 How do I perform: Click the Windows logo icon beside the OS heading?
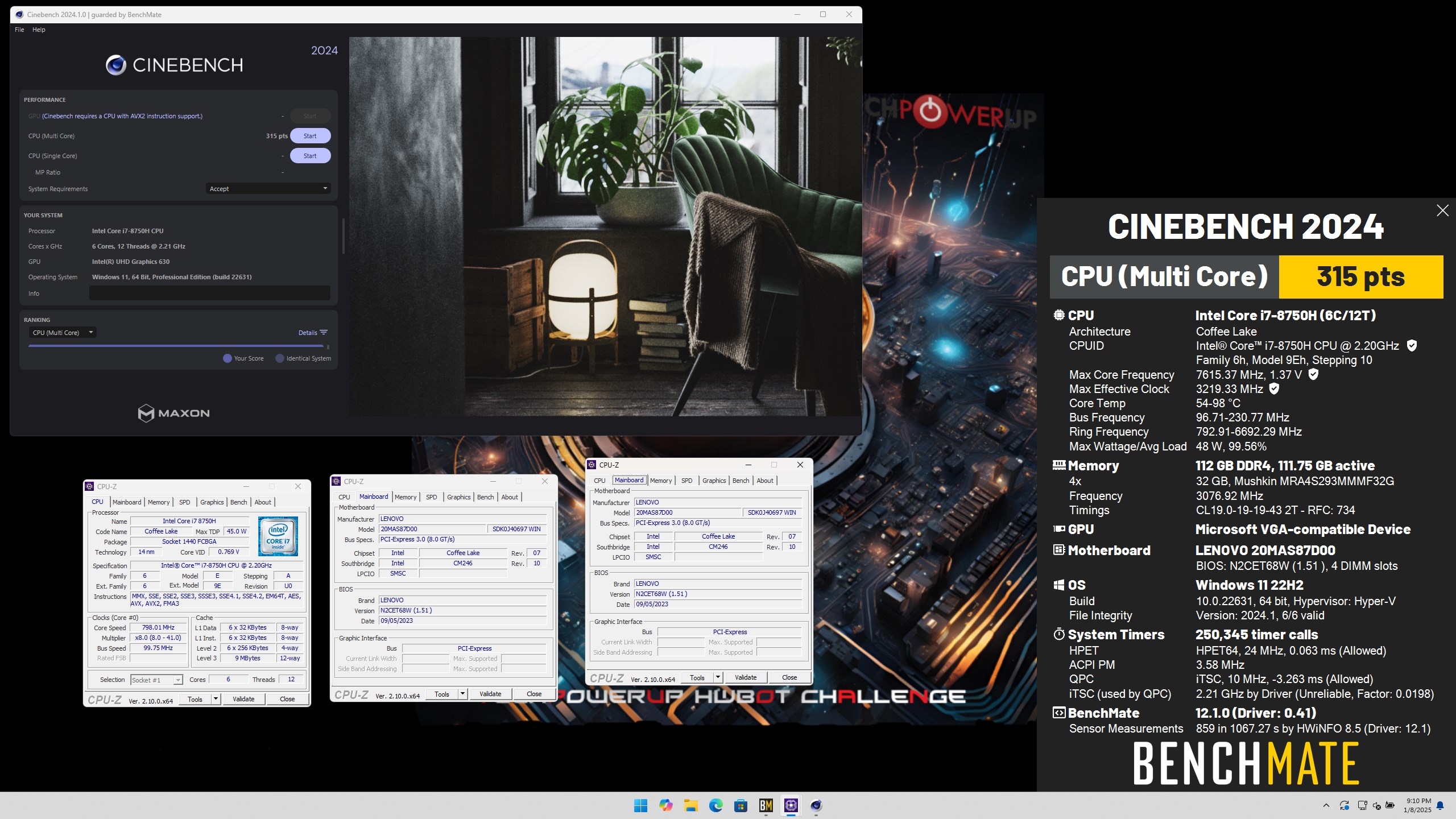(x=1058, y=585)
